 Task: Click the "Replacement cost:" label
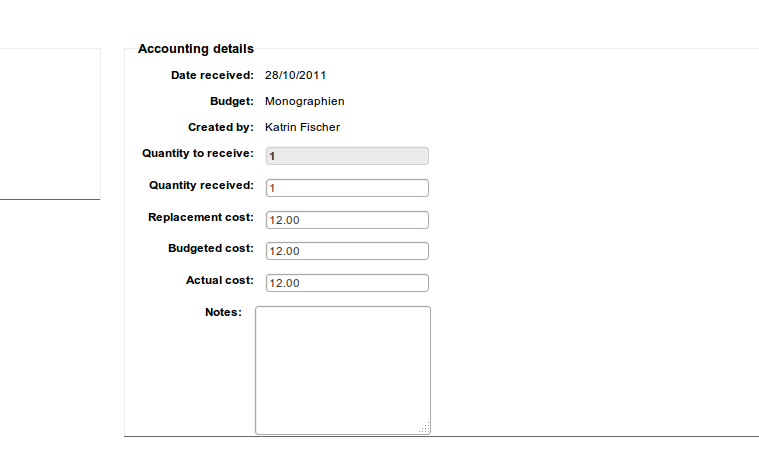(x=201, y=217)
